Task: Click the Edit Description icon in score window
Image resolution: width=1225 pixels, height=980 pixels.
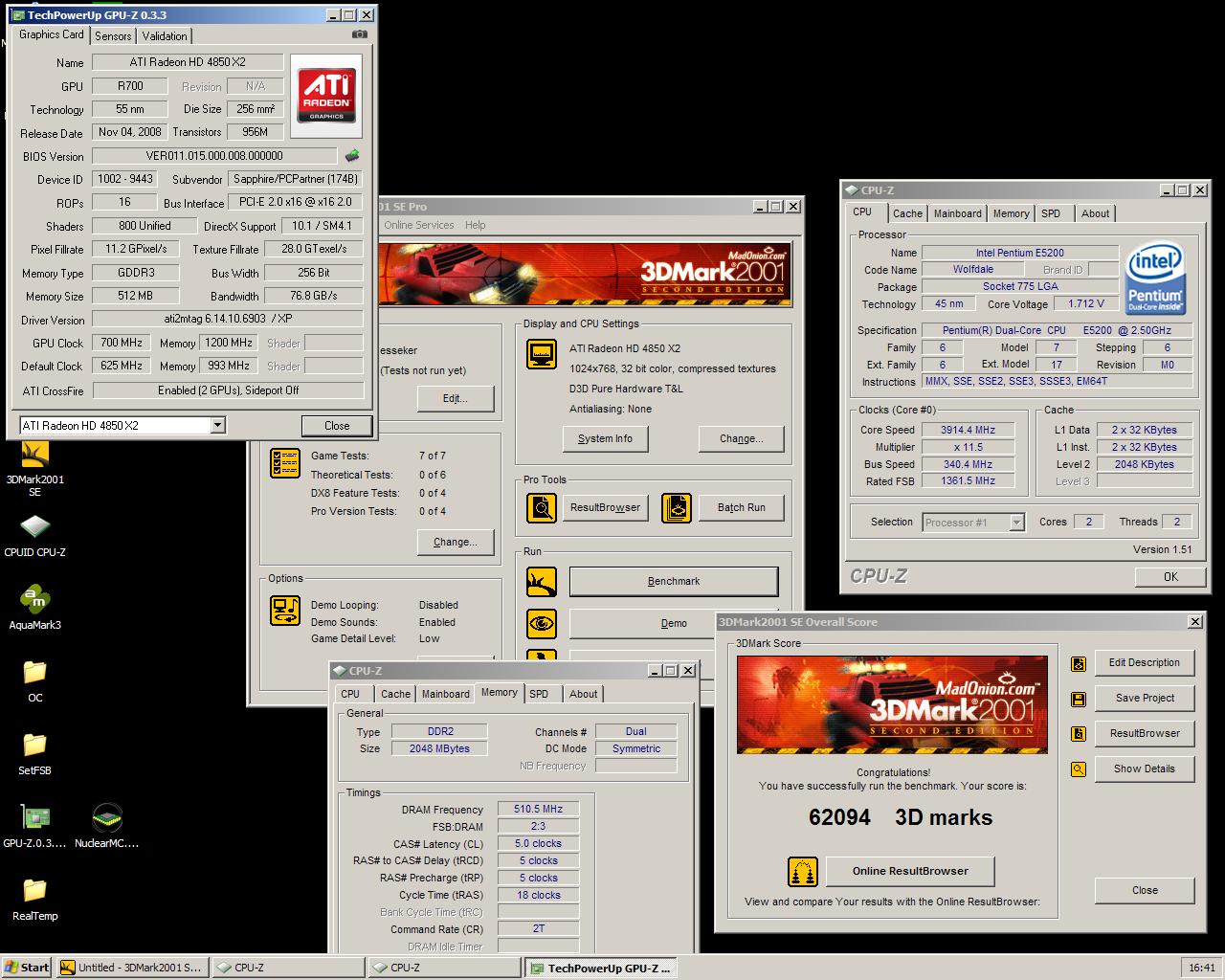Action: (1079, 663)
